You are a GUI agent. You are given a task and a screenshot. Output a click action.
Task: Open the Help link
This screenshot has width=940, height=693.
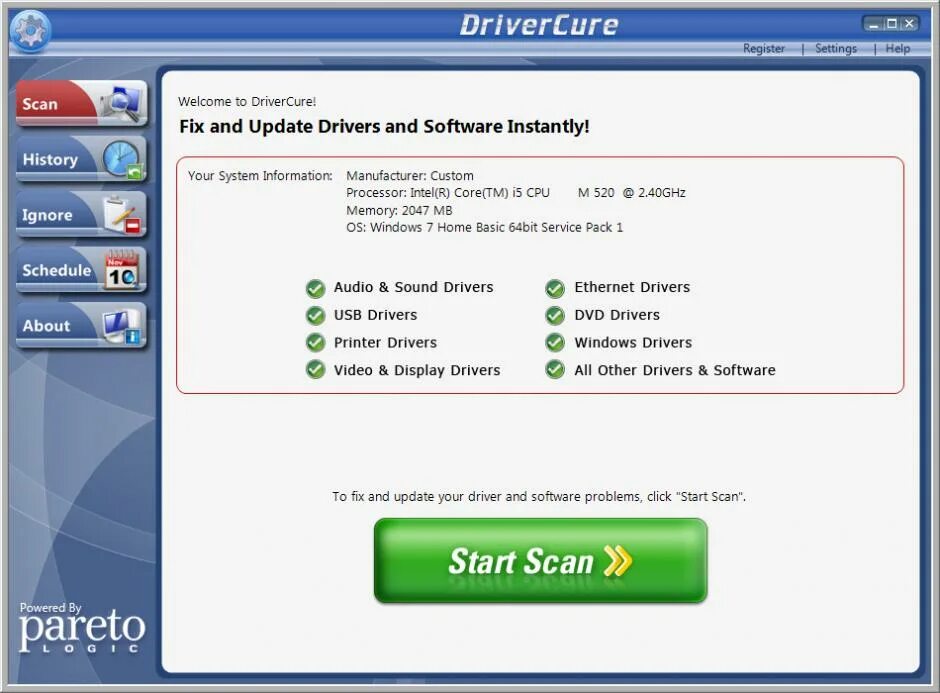(897, 49)
